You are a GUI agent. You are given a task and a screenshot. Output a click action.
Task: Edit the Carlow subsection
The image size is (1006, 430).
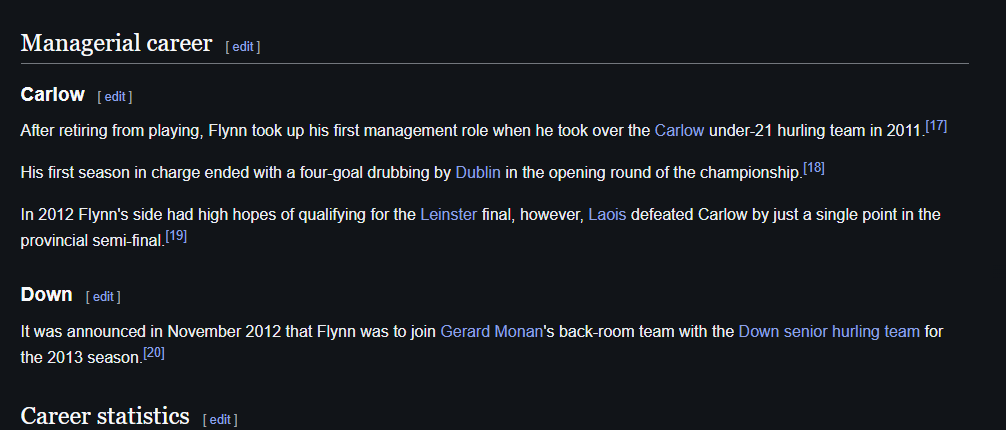pyautogui.click(x=115, y=97)
